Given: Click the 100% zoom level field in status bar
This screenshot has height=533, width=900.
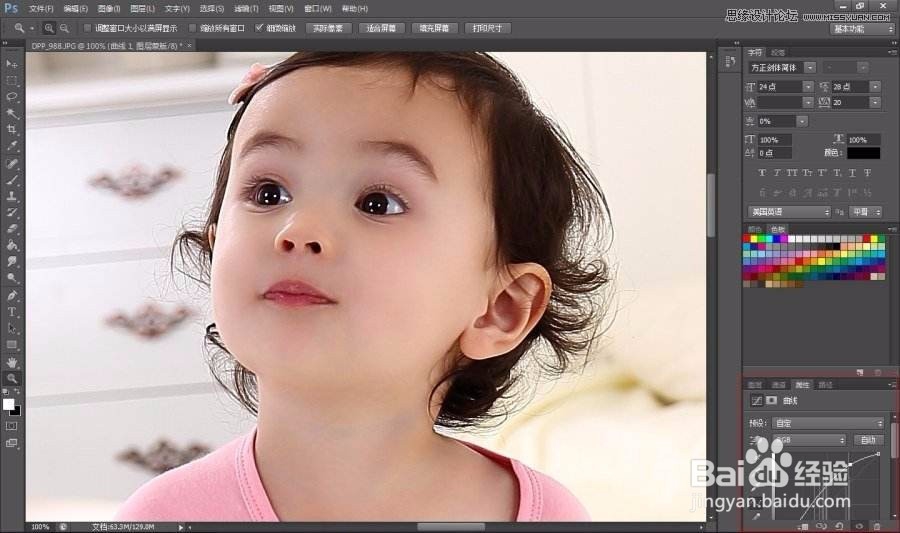Looking at the screenshot, I should pyautogui.click(x=40, y=527).
